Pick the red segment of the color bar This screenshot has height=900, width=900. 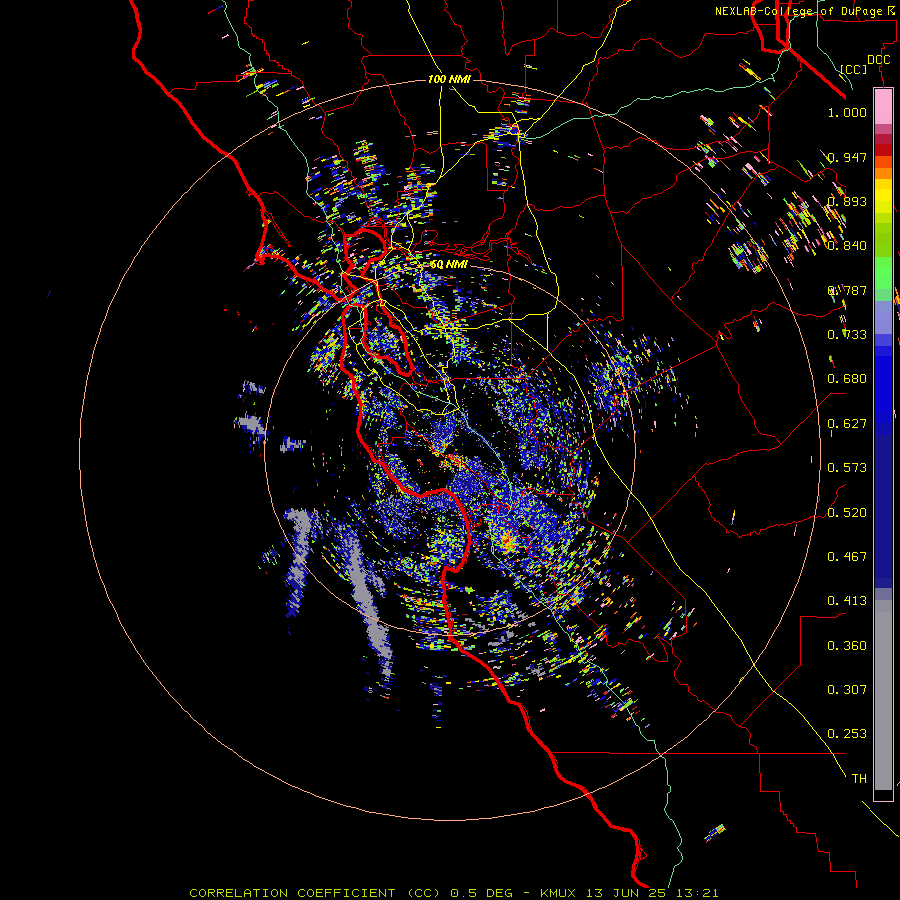click(x=883, y=150)
